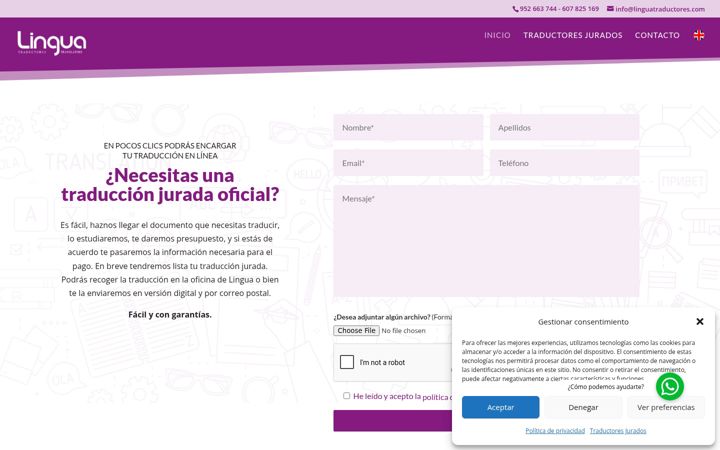Click the purple submit button below form
The image size is (720, 450).
(x=393, y=421)
